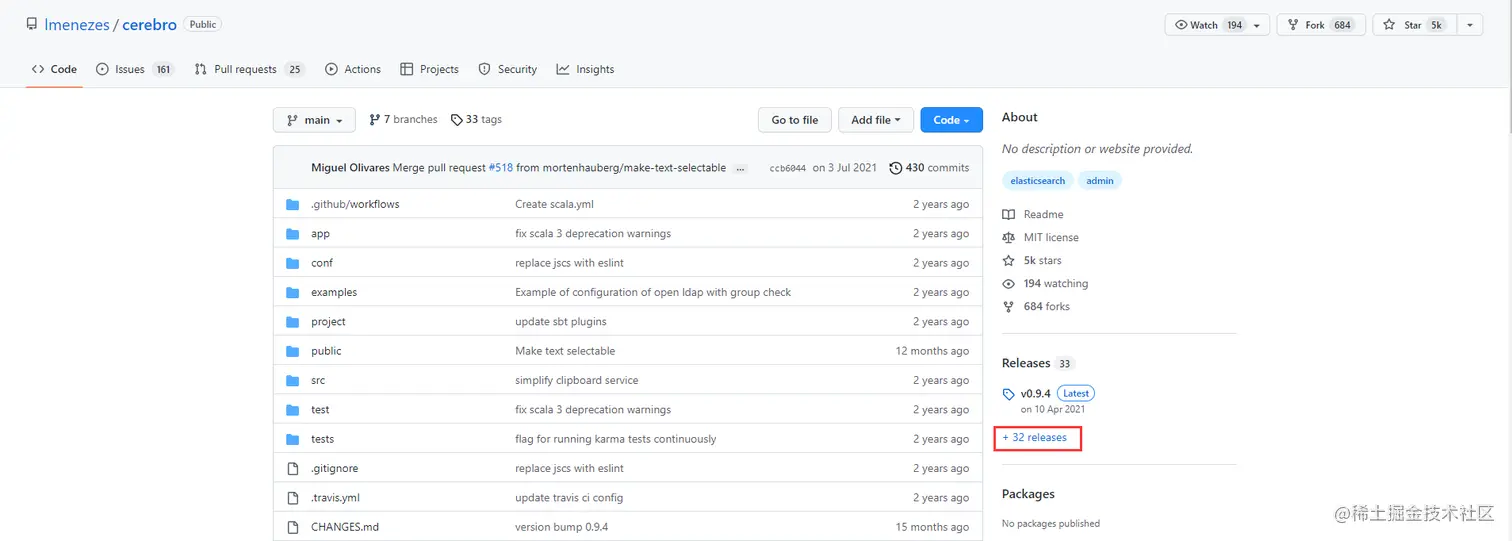The image size is (1512, 541).
Task: Click the fork icon next to 684 forks
Action: (1008, 306)
